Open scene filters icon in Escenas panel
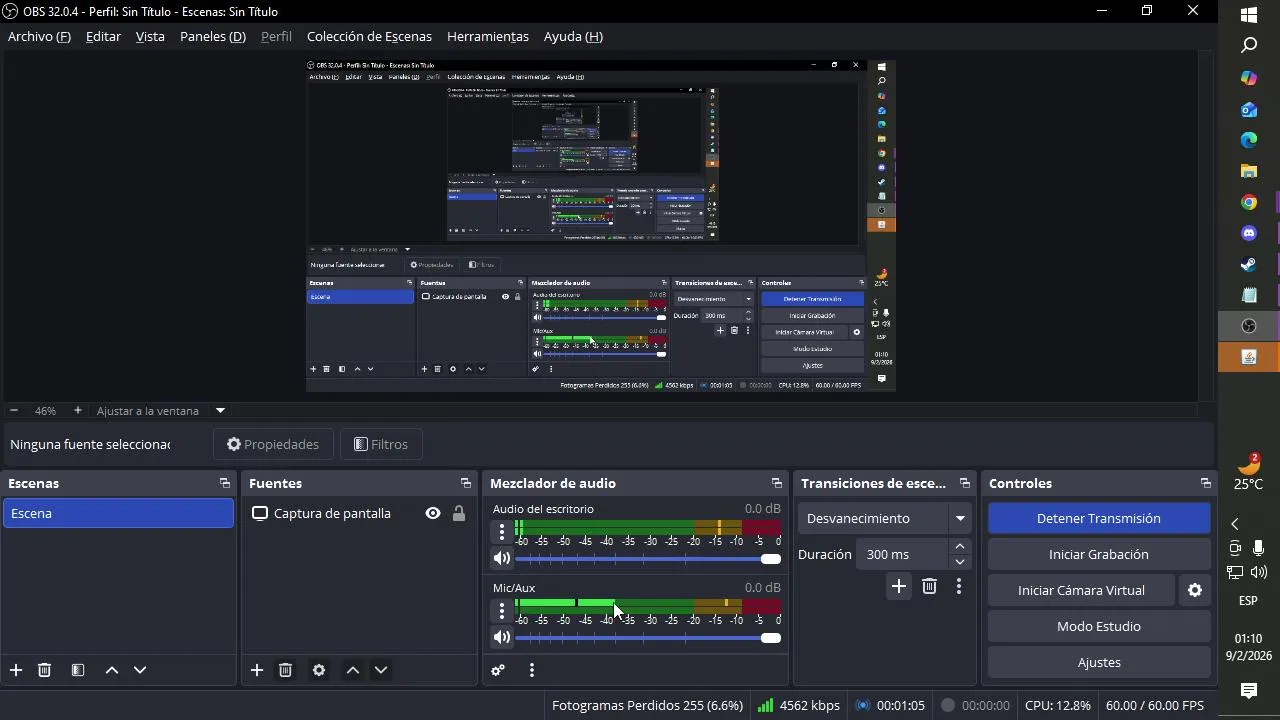The image size is (1280, 720). (x=78, y=670)
